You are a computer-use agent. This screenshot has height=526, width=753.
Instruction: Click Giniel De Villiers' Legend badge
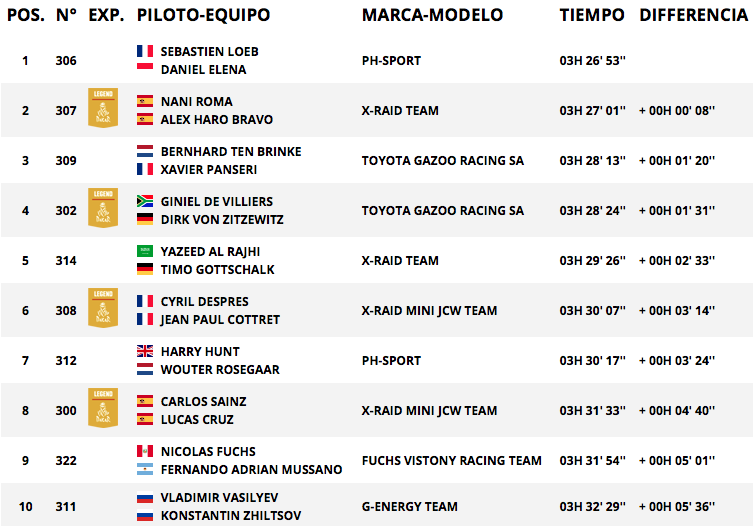103,208
